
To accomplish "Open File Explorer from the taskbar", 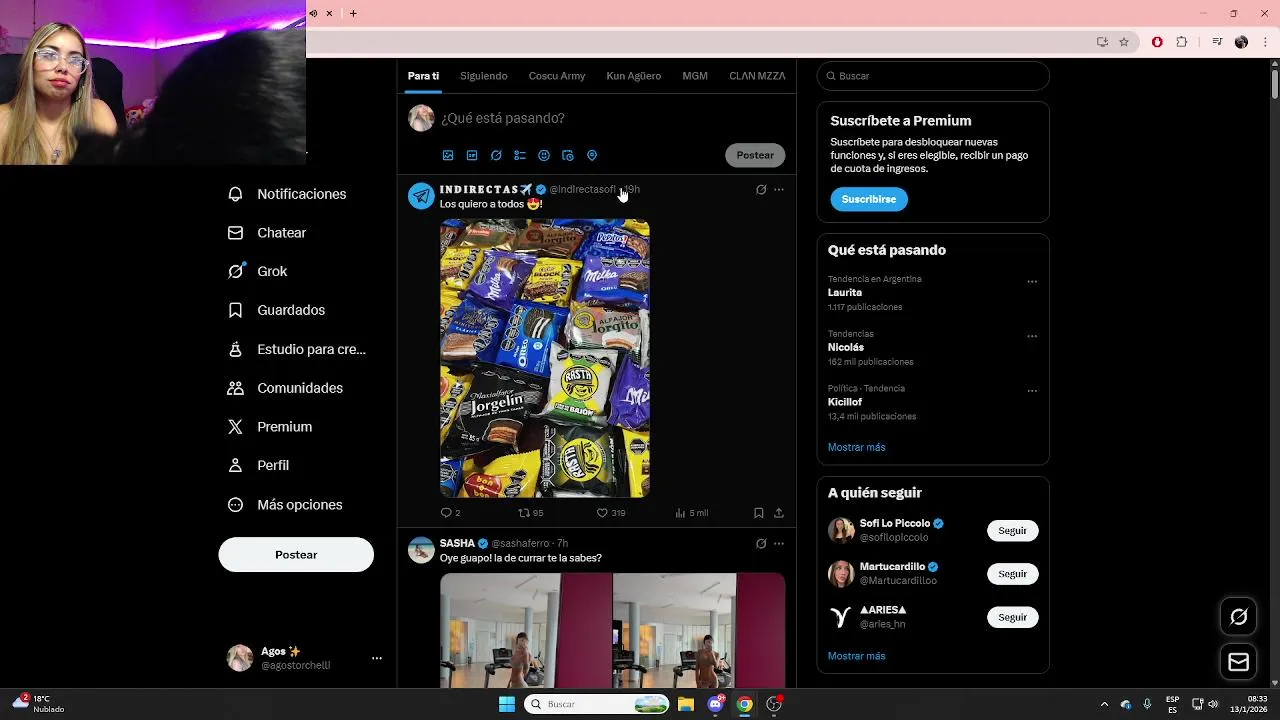I will point(686,704).
